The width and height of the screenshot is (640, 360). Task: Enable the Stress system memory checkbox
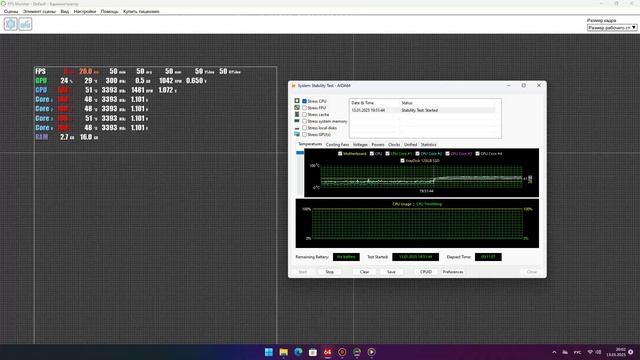(x=304, y=121)
